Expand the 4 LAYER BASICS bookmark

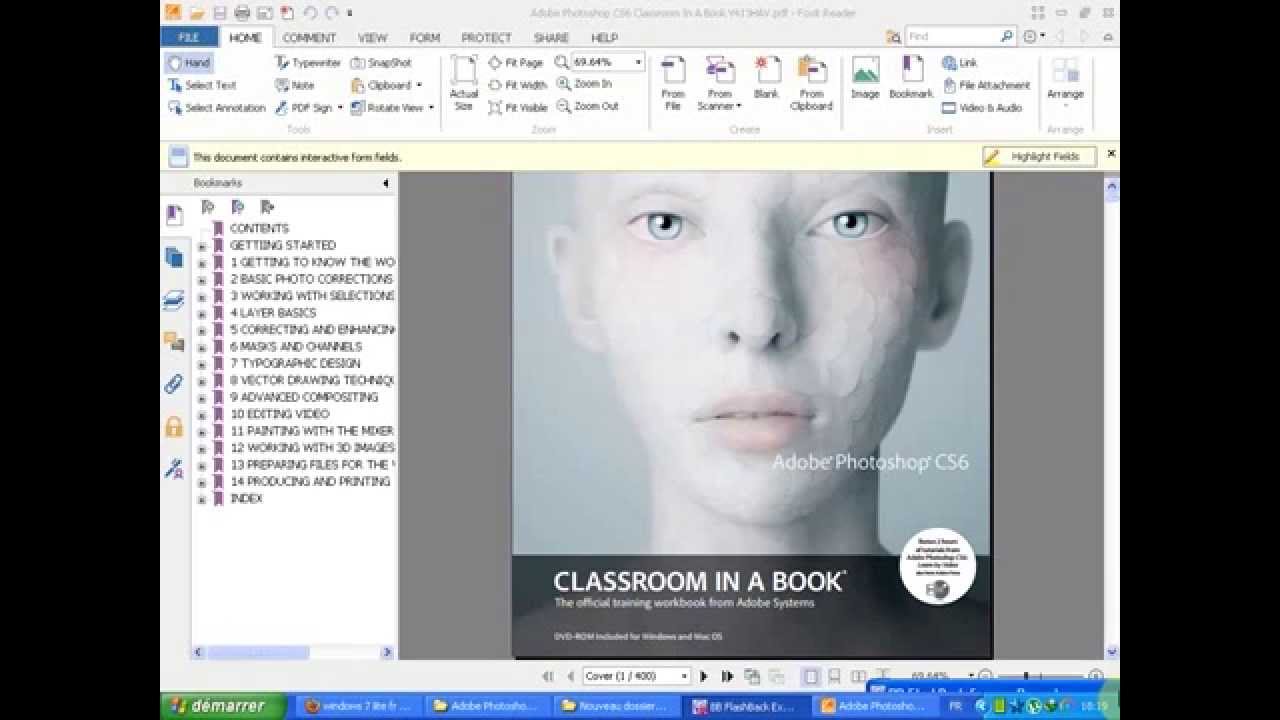click(x=201, y=313)
